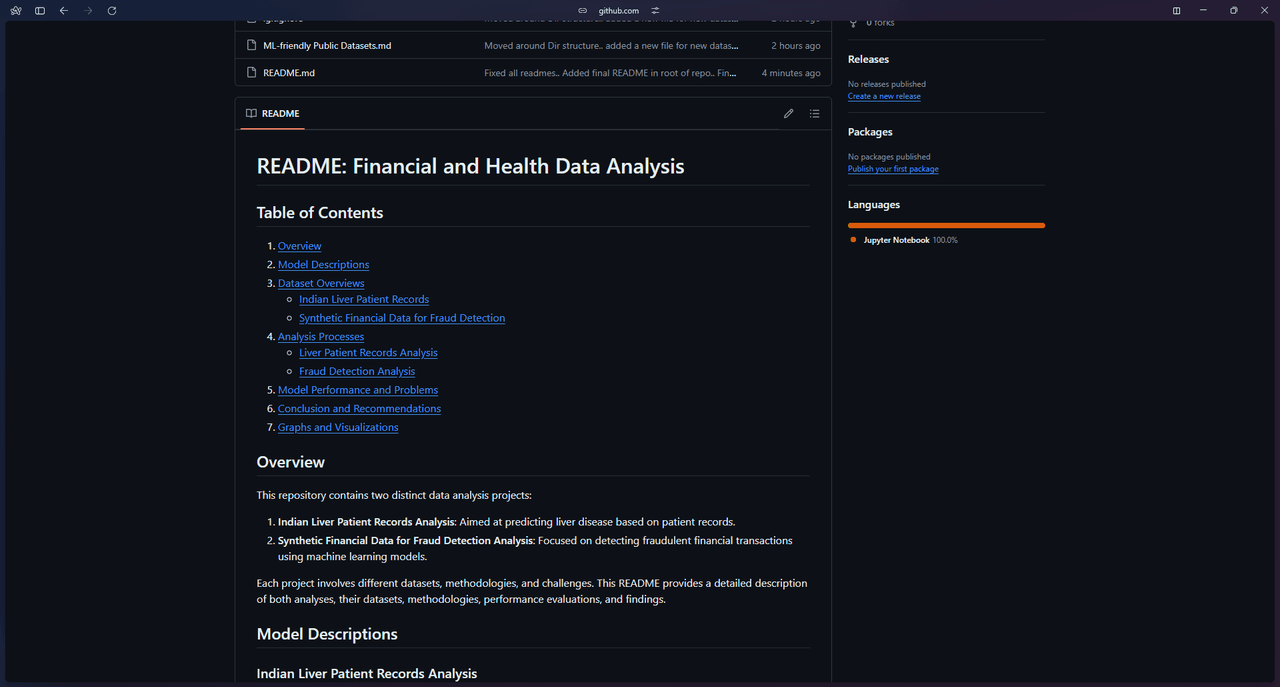Toggle the browser sidebar panel icon

click(40, 10)
